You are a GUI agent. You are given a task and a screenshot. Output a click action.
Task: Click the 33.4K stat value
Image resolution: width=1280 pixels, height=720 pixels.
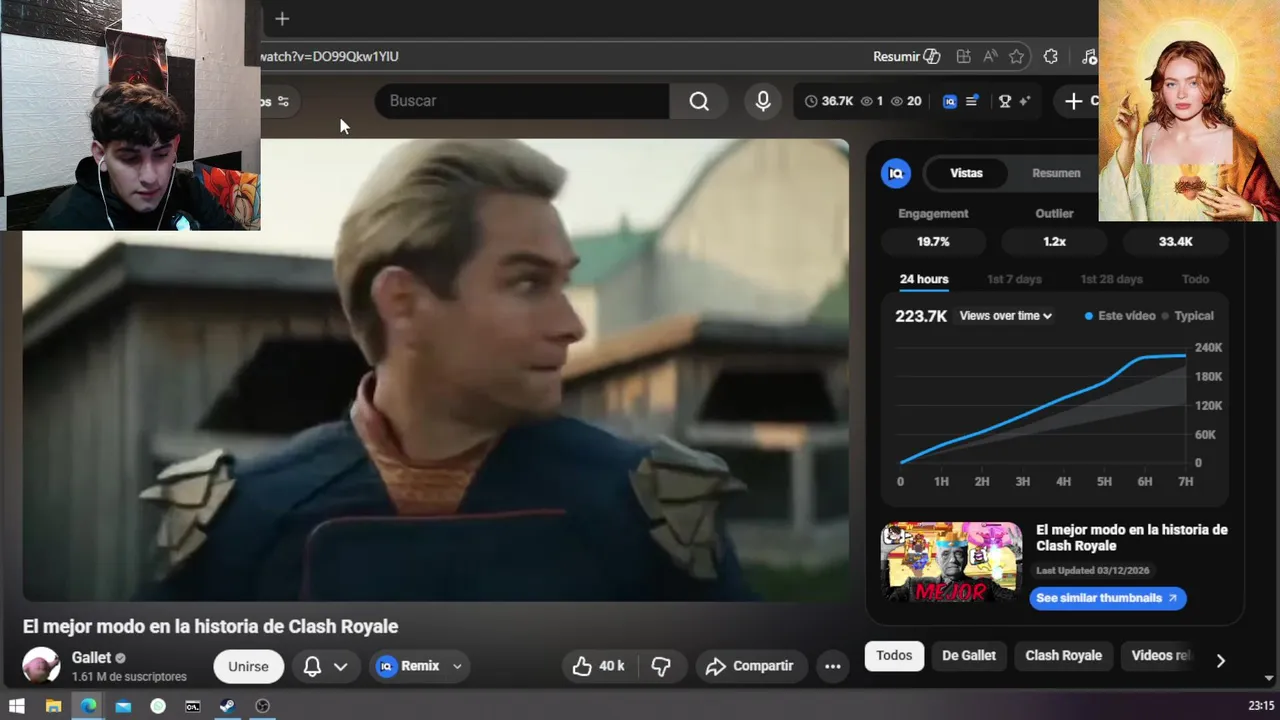coord(1175,242)
